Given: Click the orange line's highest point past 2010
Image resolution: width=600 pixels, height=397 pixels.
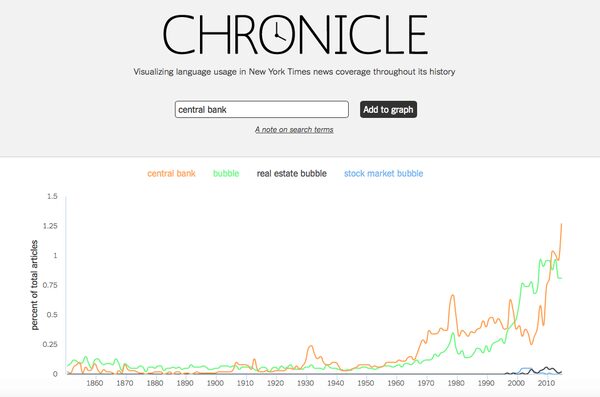Looking at the screenshot, I should coord(561,225).
